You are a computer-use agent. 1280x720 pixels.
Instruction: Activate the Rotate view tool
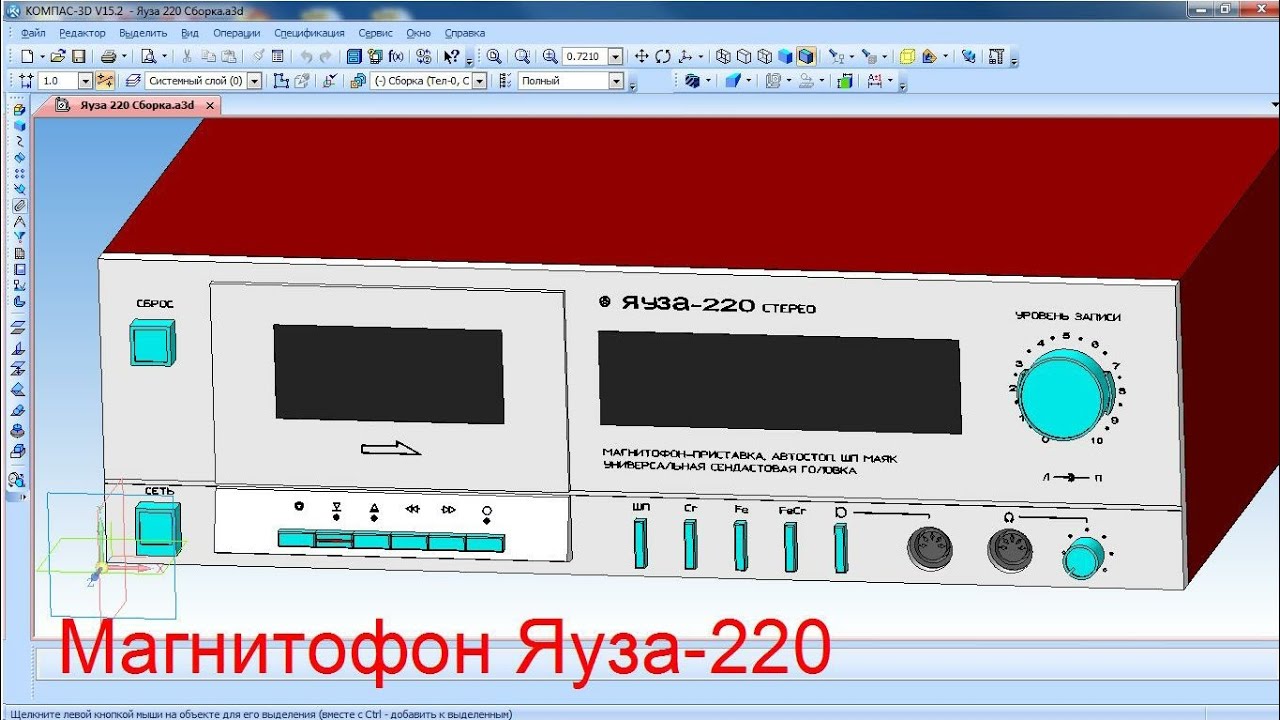coord(663,57)
